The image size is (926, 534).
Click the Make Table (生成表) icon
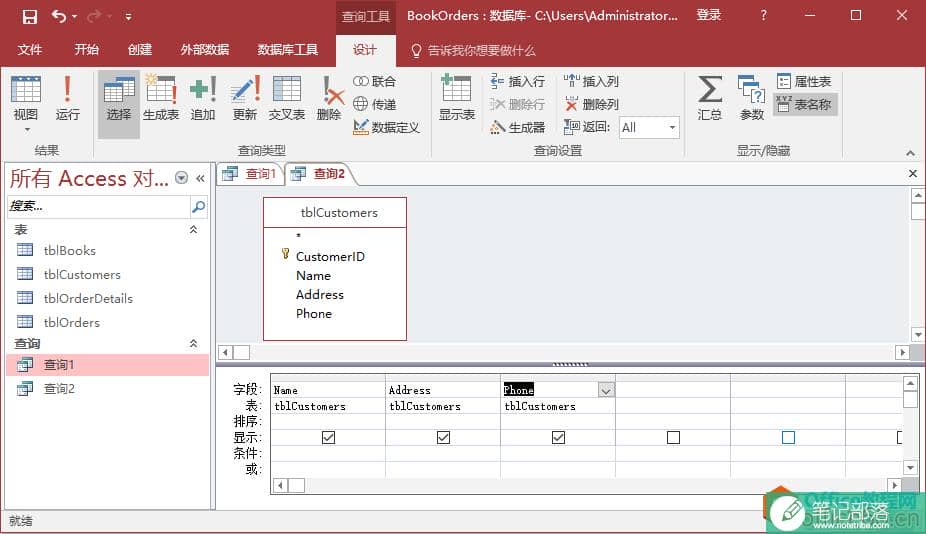[161, 97]
